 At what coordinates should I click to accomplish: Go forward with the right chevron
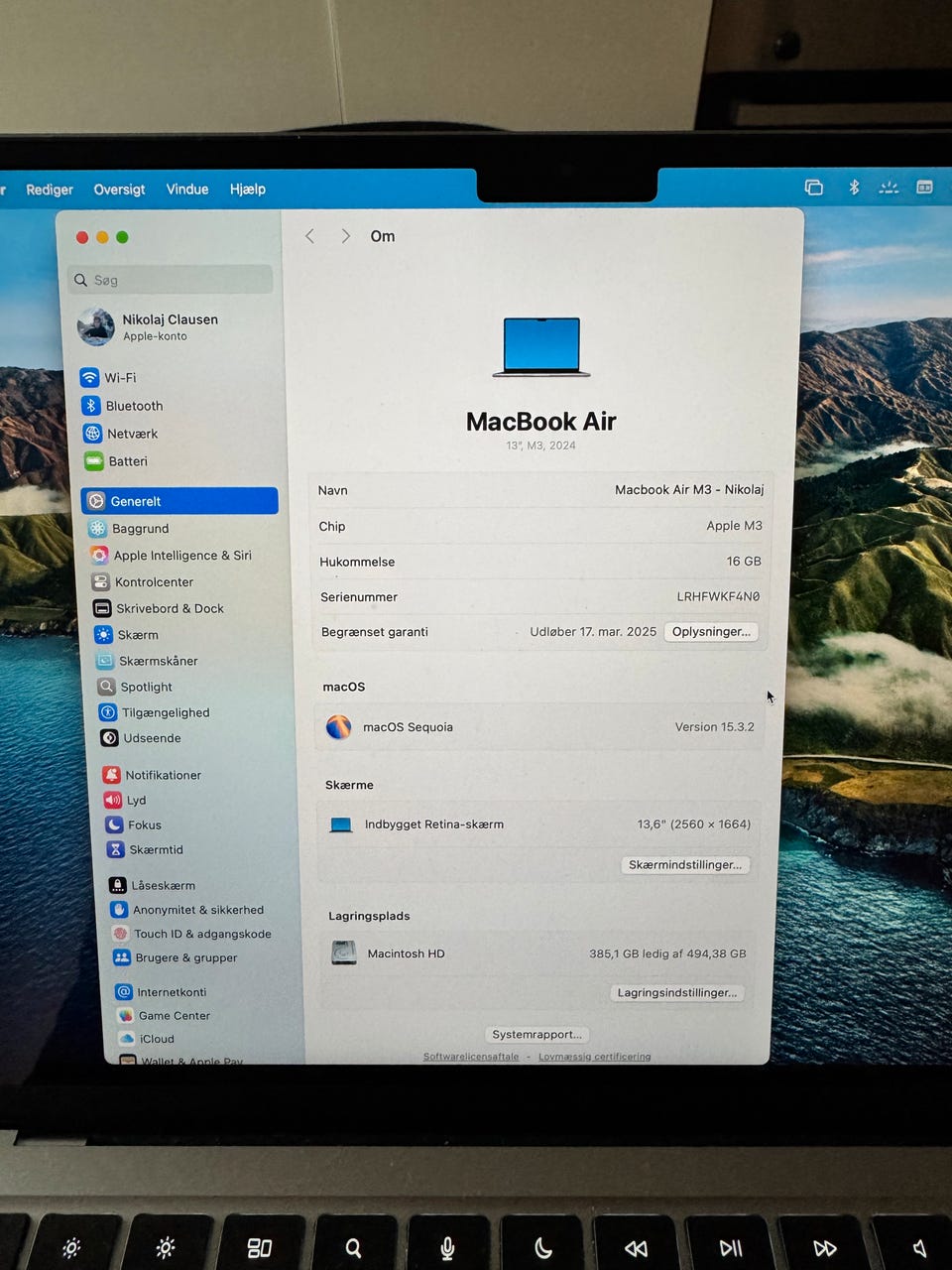(345, 236)
